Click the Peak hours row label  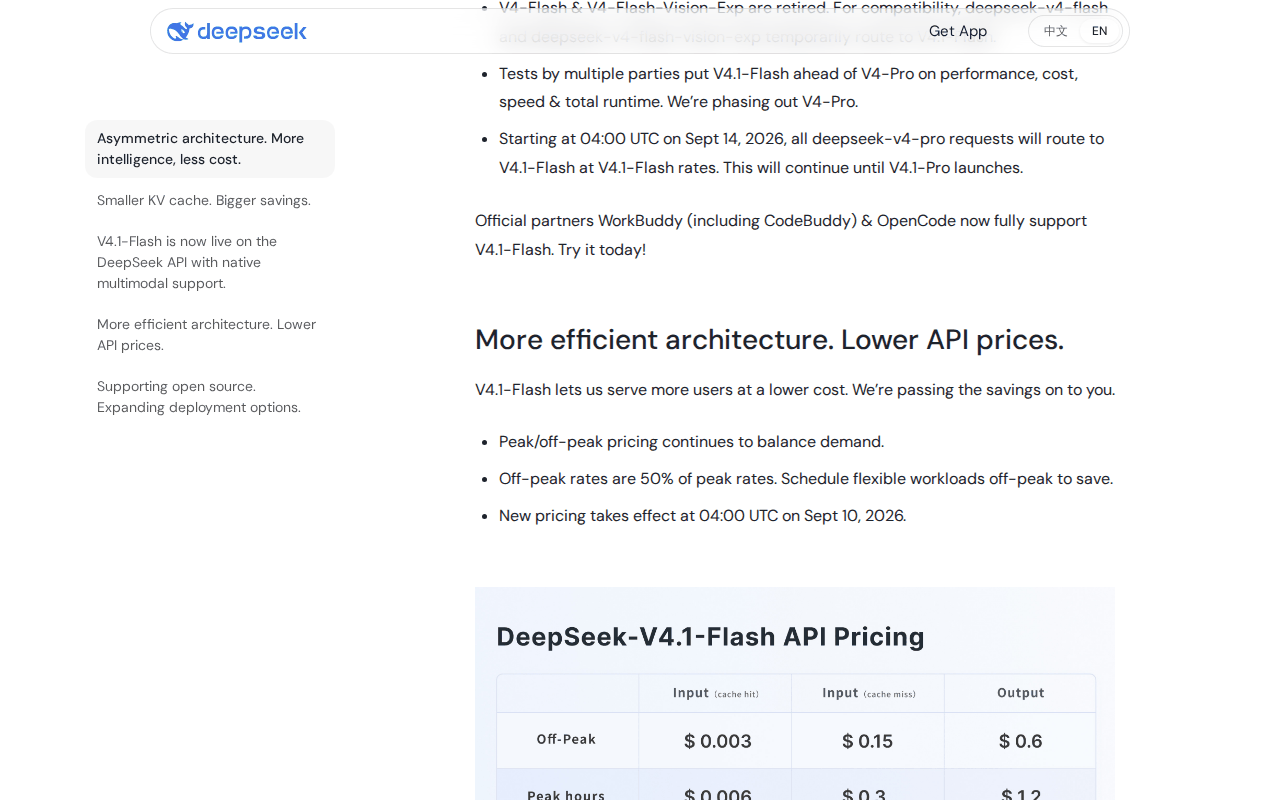[566, 795]
